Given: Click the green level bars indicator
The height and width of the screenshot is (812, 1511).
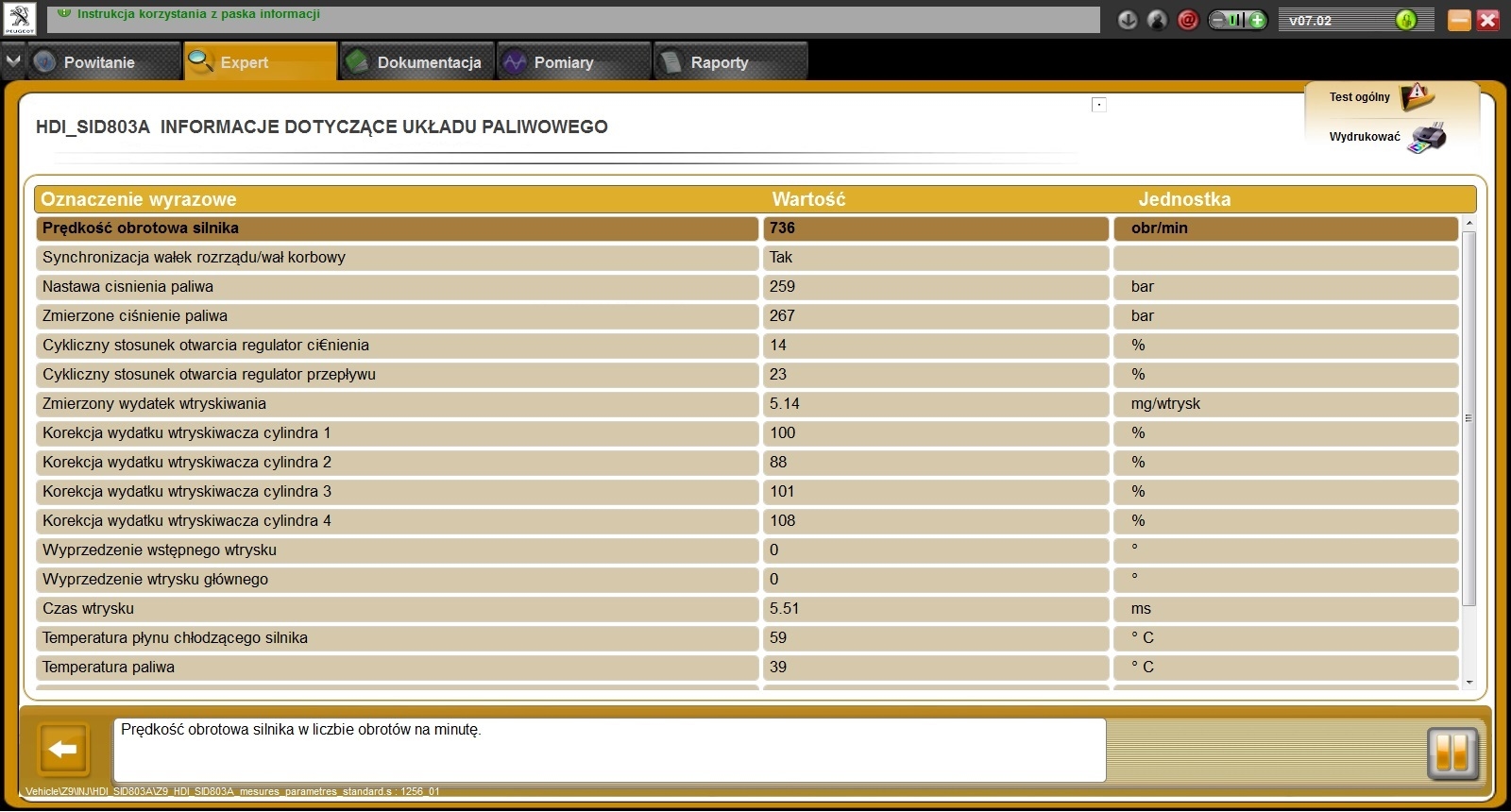Looking at the screenshot, I should (x=1237, y=20).
